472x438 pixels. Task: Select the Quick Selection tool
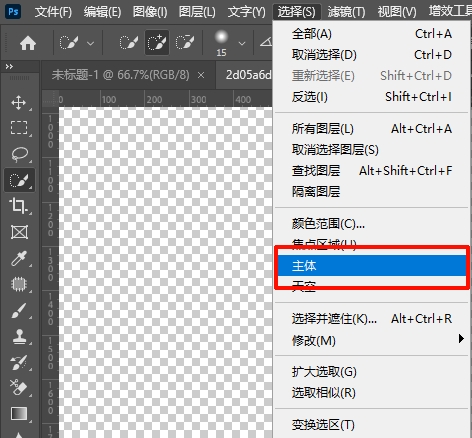[x=19, y=180]
